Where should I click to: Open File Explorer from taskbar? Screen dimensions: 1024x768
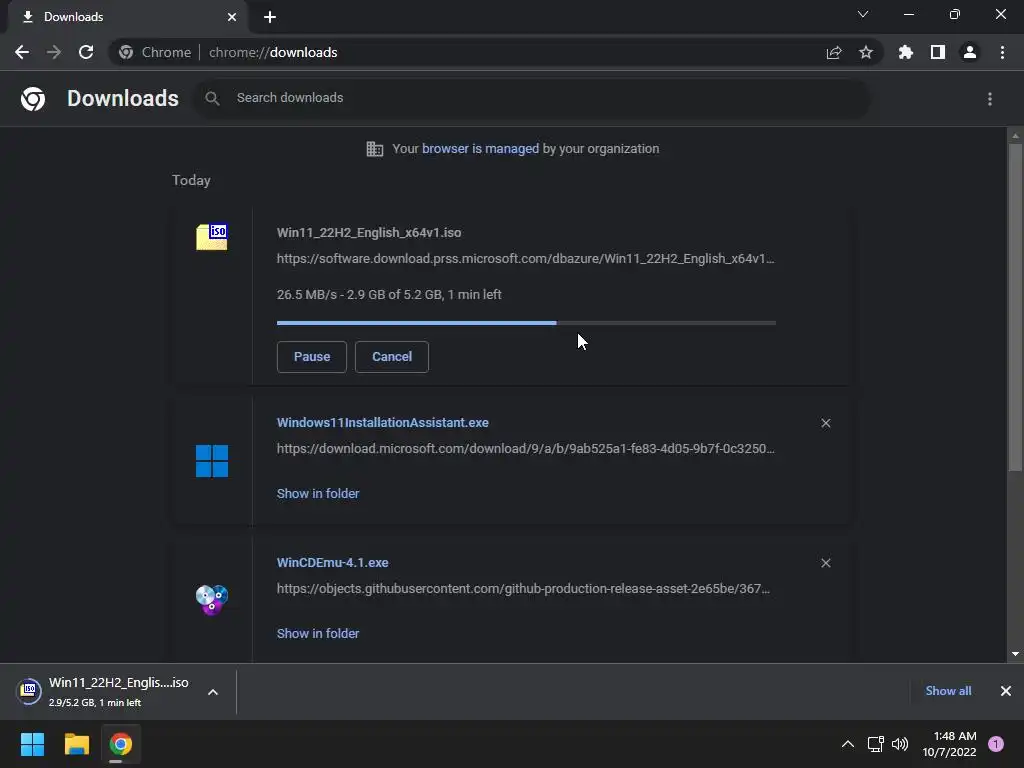tap(76, 744)
